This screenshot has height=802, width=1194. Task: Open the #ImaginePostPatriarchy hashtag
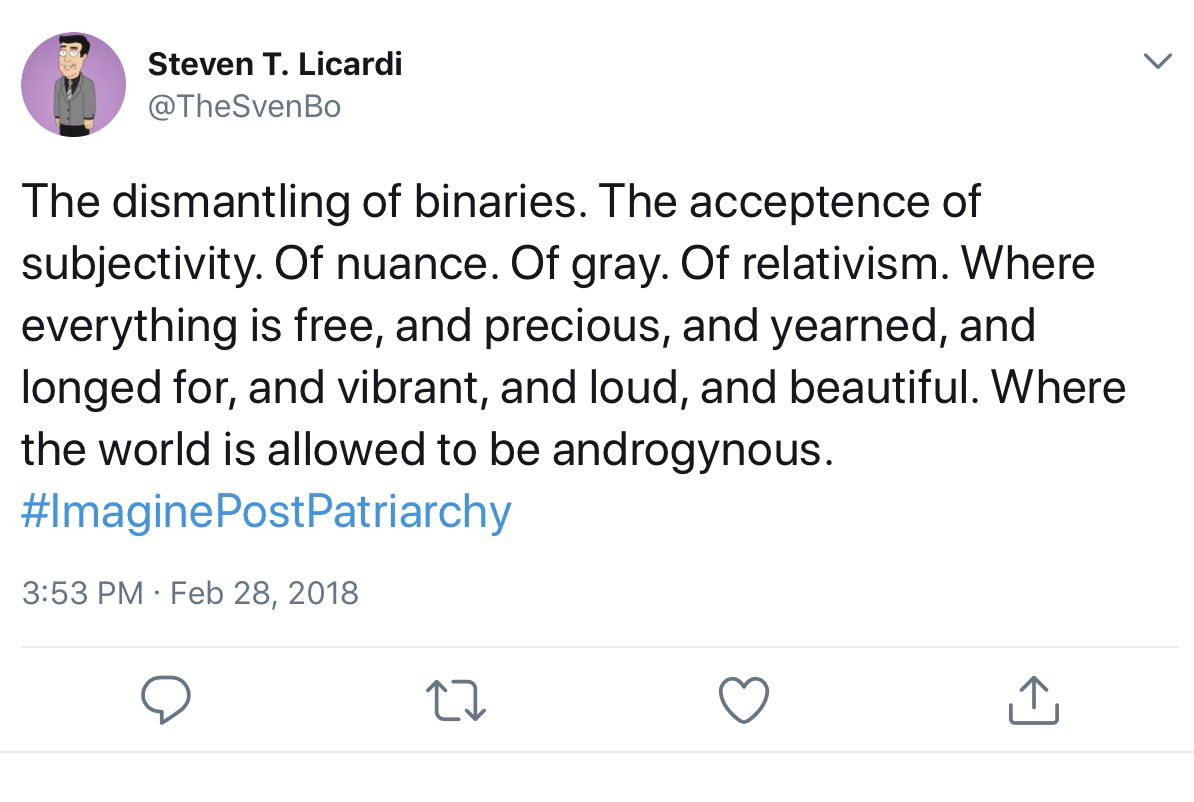pos(266,511)
